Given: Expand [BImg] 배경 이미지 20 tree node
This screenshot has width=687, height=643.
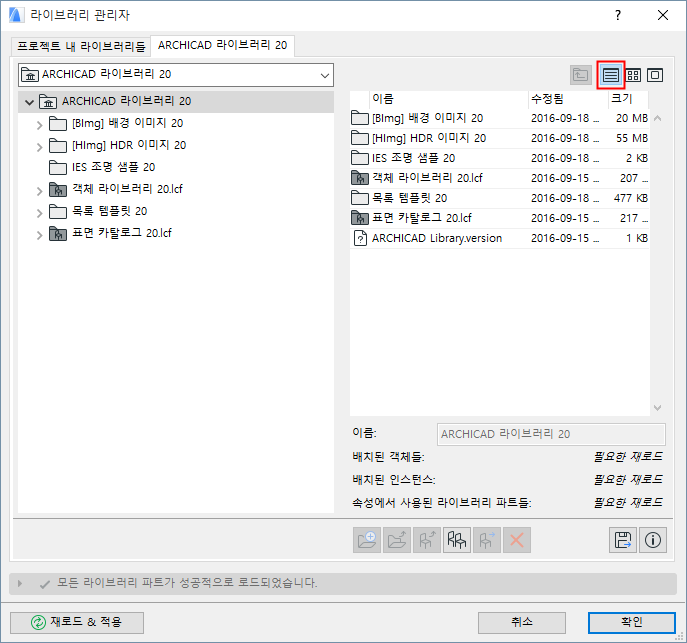Looking at the screenshot, I should pyautogui.click(x=39, y=125).
